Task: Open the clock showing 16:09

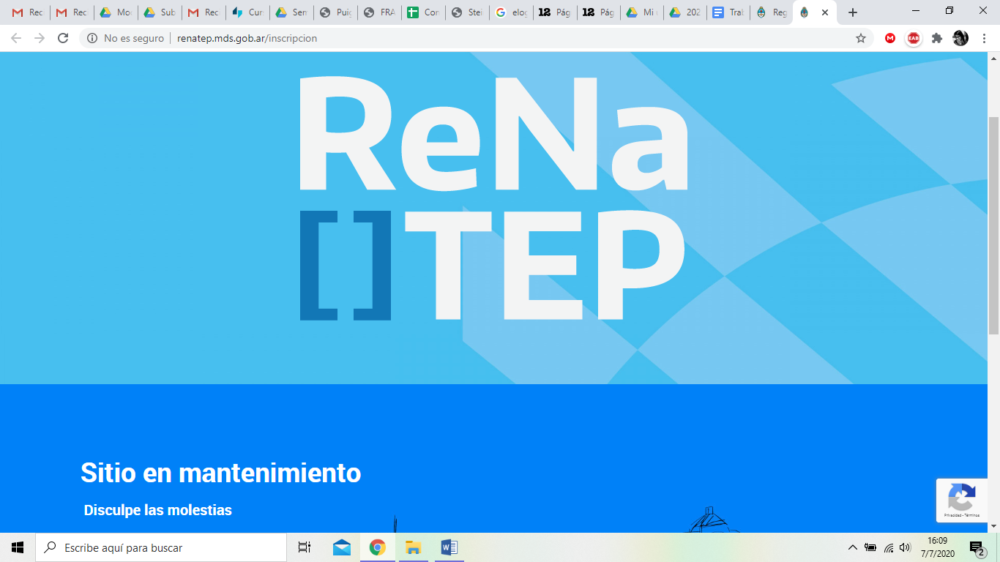Action: 937,547
